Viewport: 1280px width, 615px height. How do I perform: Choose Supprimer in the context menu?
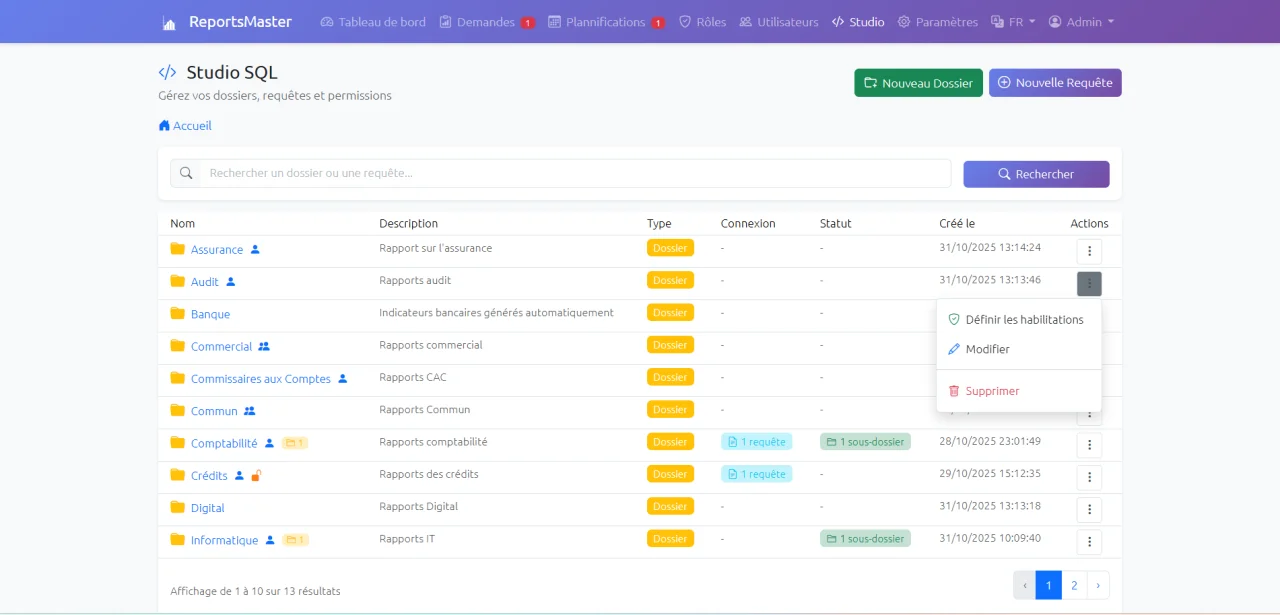[x=1019, y=391]
